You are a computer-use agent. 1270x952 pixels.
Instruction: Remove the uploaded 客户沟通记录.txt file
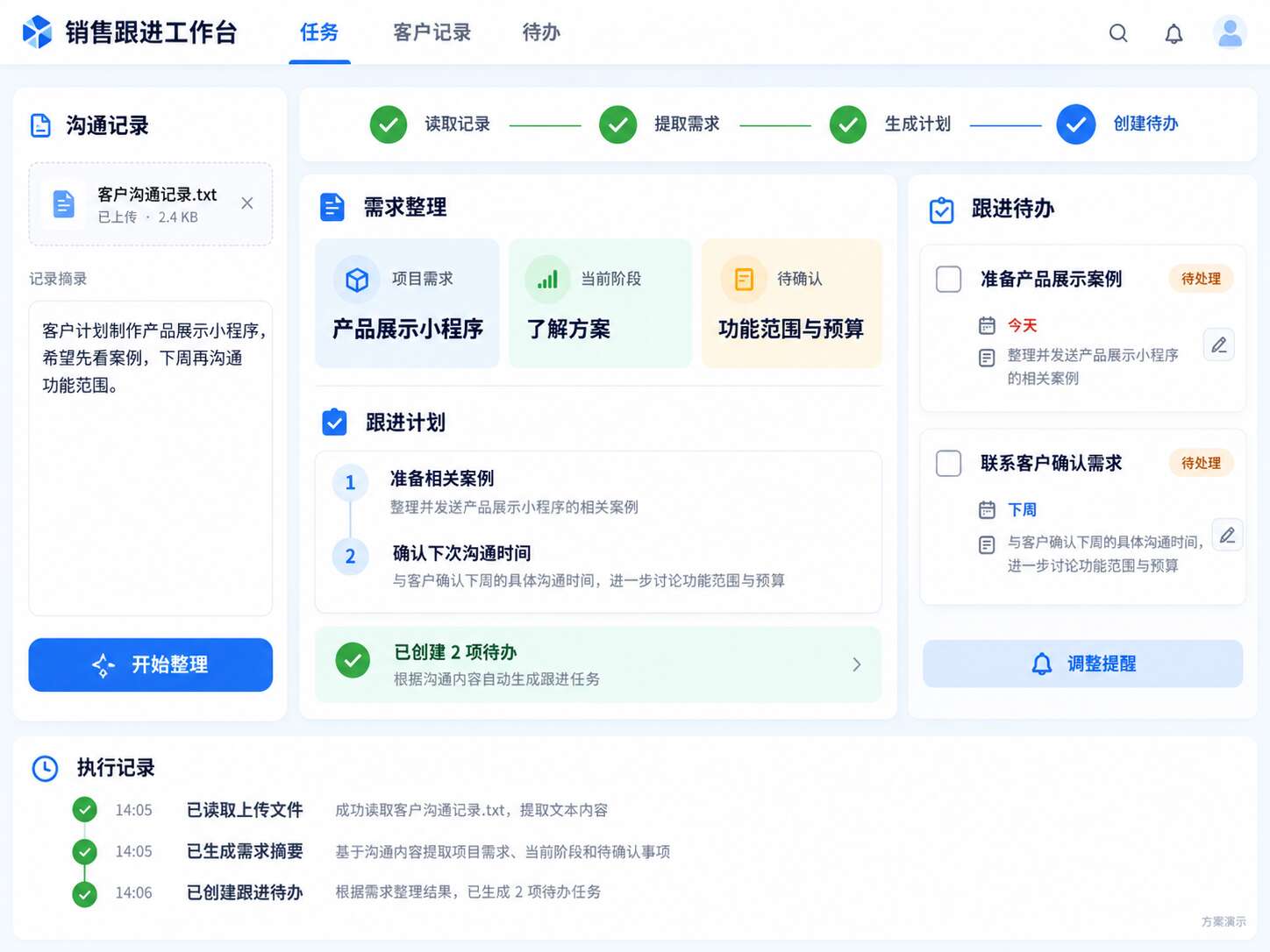(247, 203)
